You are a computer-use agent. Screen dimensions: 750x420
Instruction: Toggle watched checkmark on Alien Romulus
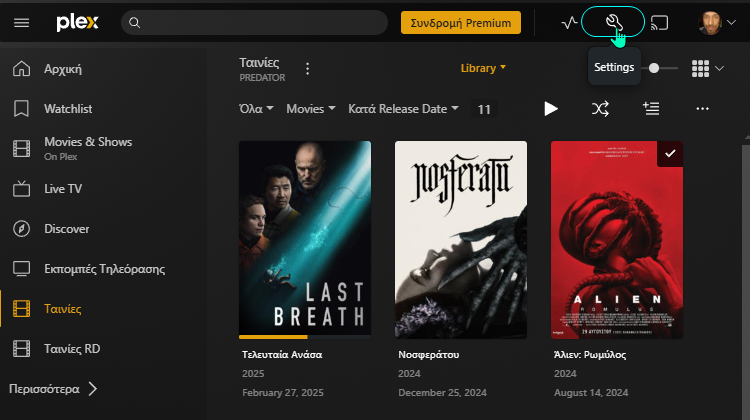670,154
